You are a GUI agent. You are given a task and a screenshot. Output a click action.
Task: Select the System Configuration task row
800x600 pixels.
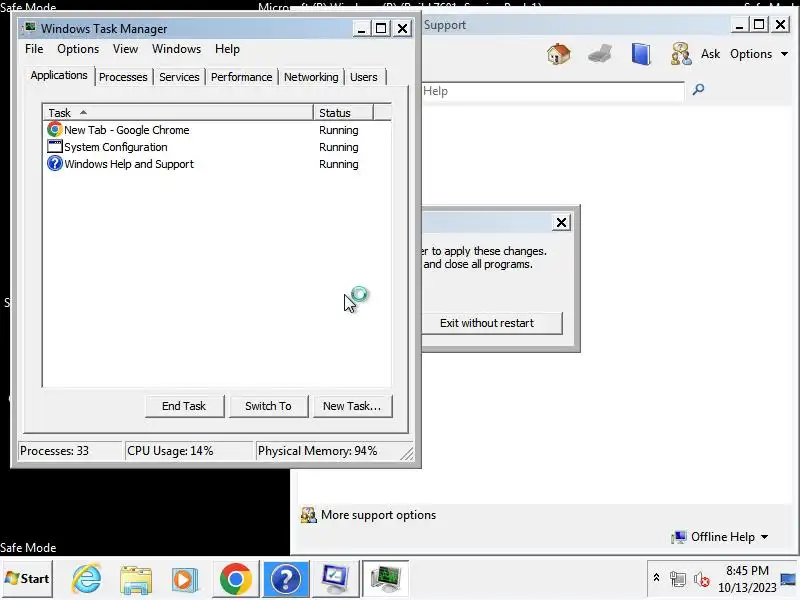[x=218, y=147]
